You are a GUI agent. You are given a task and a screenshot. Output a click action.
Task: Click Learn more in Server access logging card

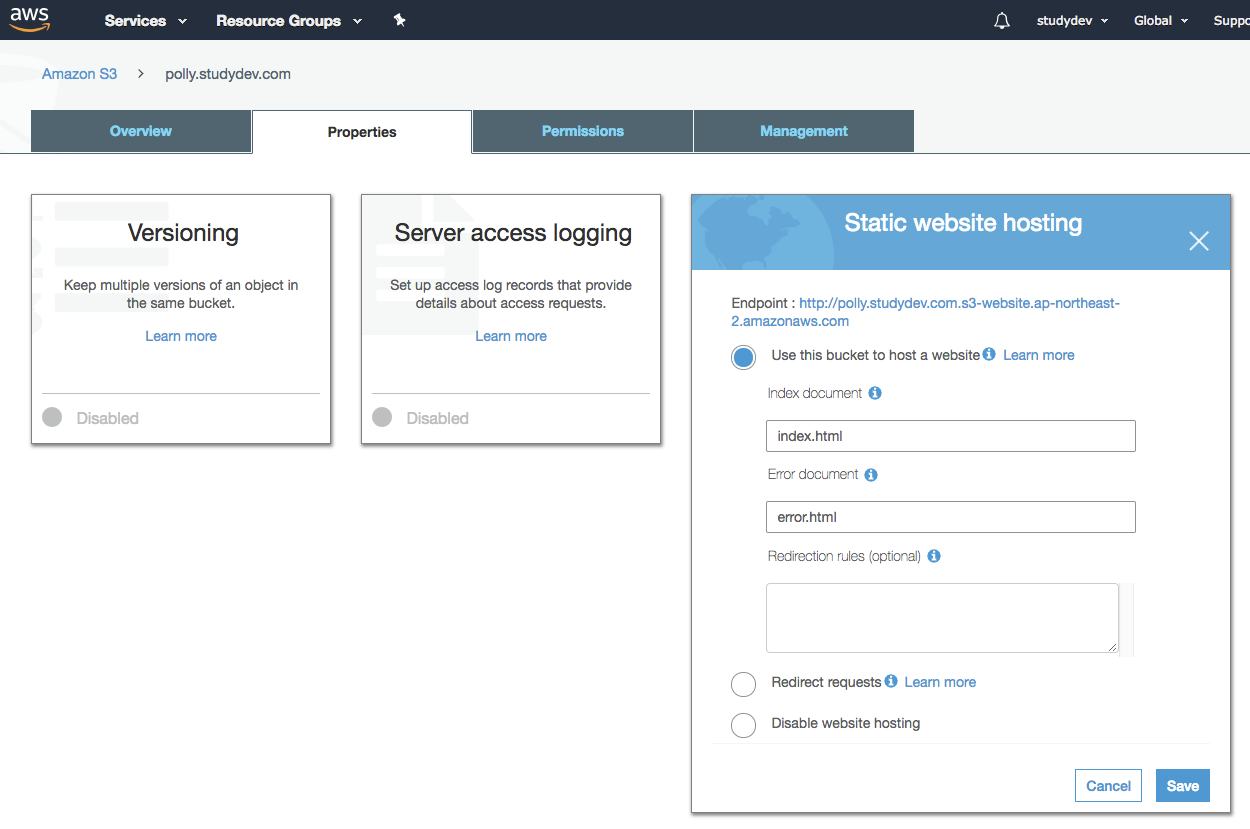pyautogui.click(x=511, y=336)
